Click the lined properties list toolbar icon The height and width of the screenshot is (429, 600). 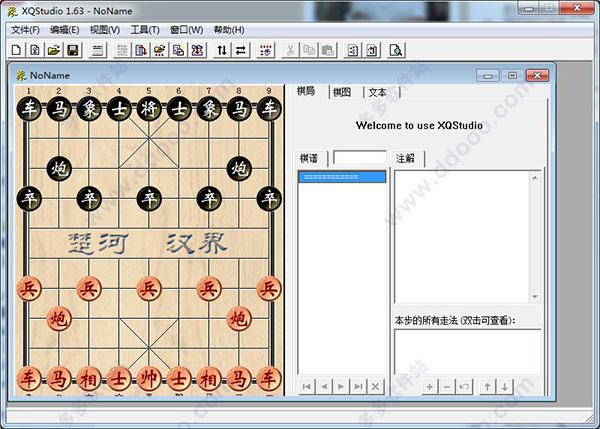click(98, 50)
